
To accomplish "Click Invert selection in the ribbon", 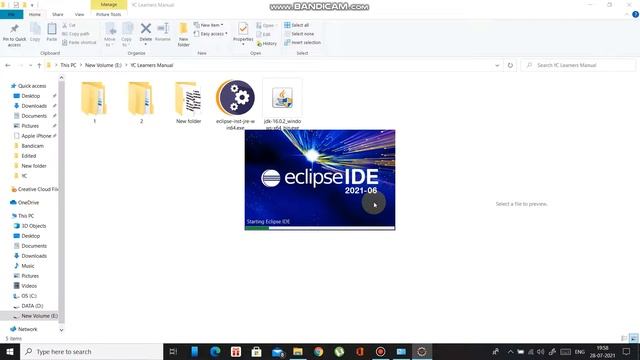I will click(x=302, y=42).
